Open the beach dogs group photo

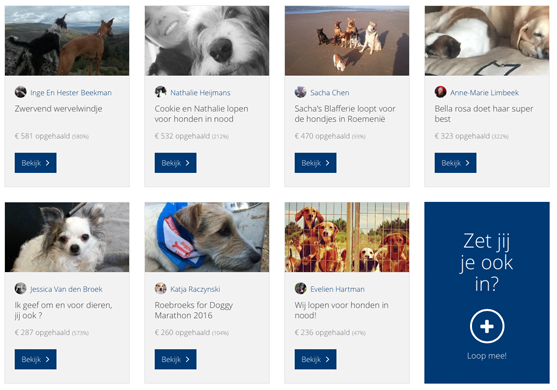click(x=347, y=40)
